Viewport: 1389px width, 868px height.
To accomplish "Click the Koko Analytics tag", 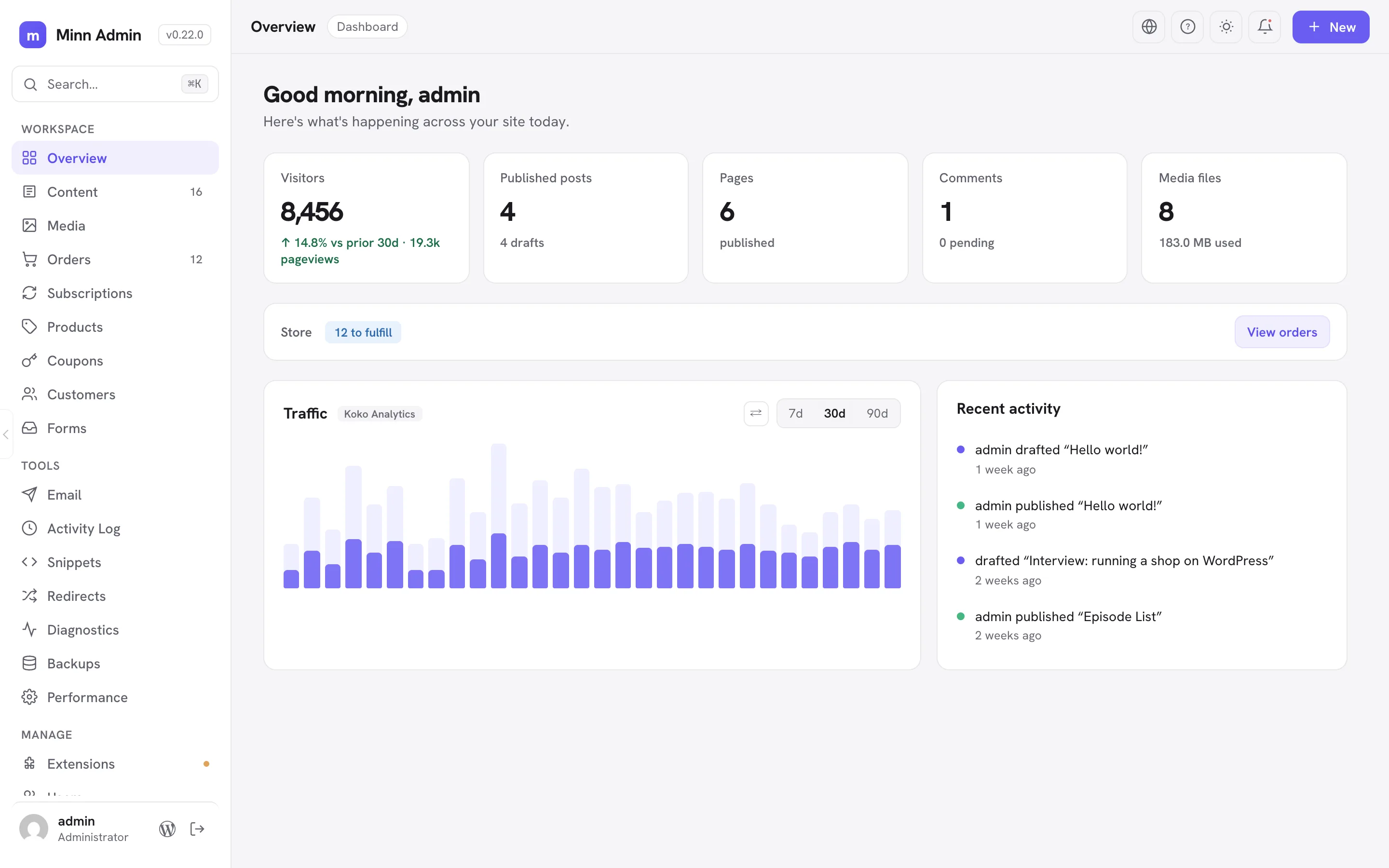I will tap(380, 415).
